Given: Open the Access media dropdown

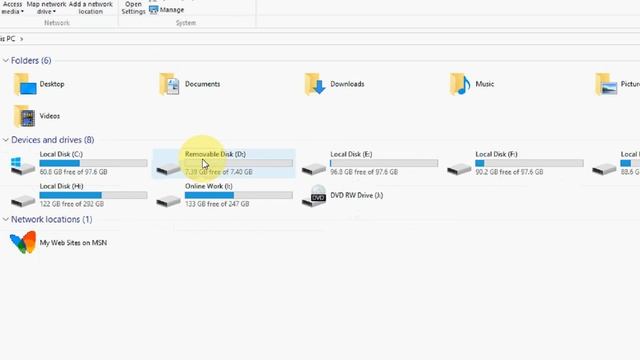Looking at the screenshot, I should (x=12, y=8).
